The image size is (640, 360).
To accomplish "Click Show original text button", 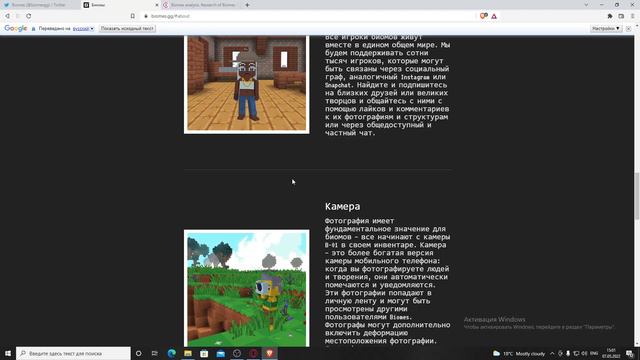I will click(127, 29).
